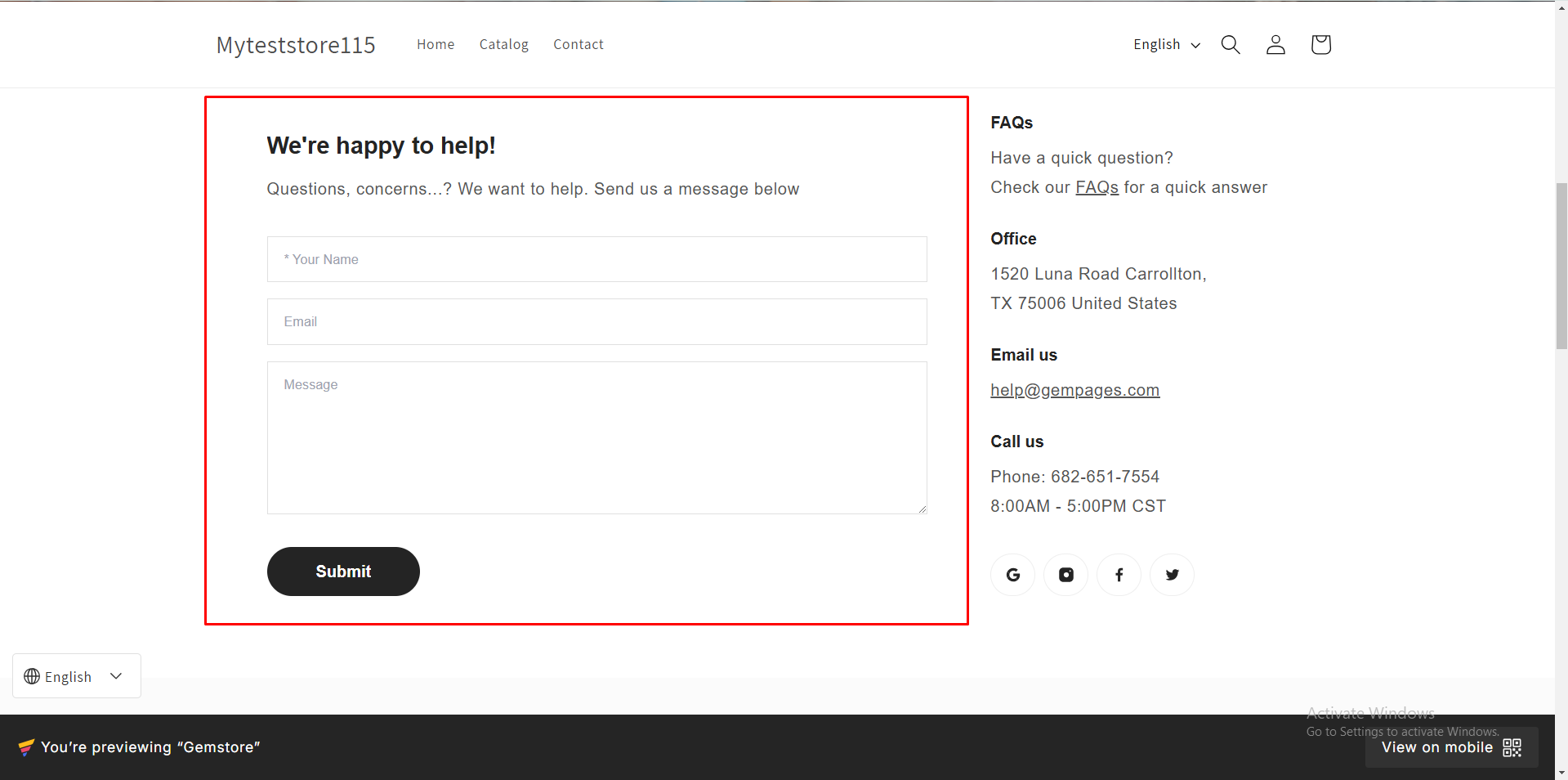The image size is (1568, 780).
Task: Click the Gemstore logo in the preview bar
Action: 25,746
